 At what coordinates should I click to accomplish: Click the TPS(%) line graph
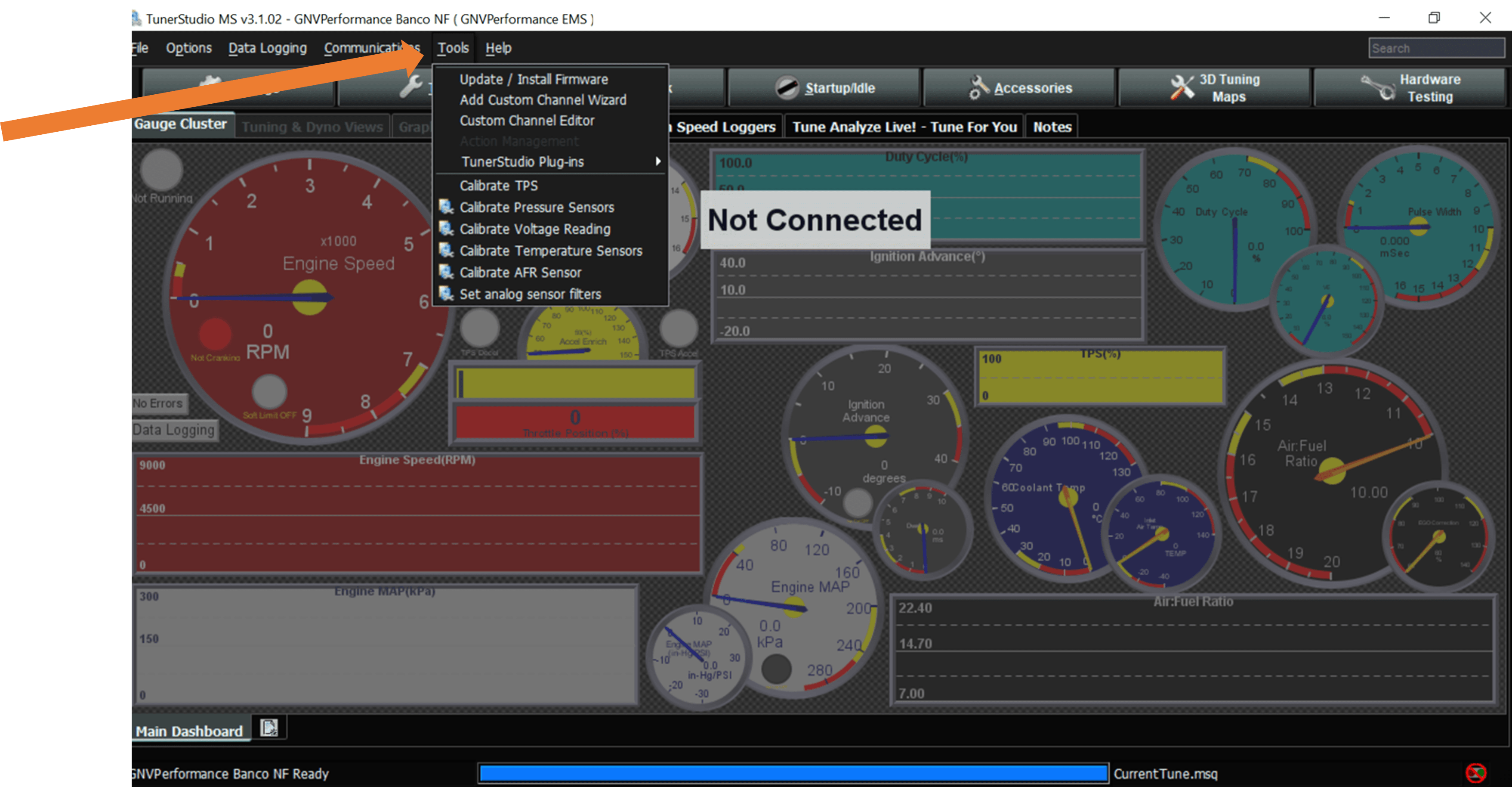click(1100, 377)
